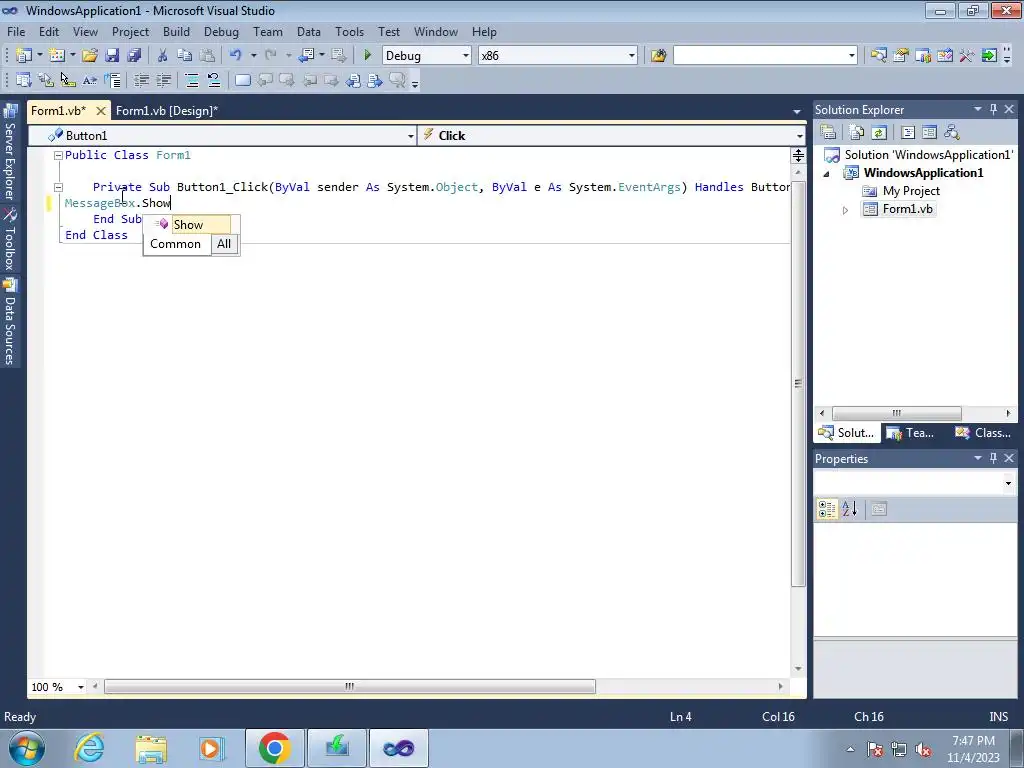Image resolution: width=1024 pixels, height=768 pixels.
Task: Open Solution Explorer from the main toolbar icon
Action: 879,56
